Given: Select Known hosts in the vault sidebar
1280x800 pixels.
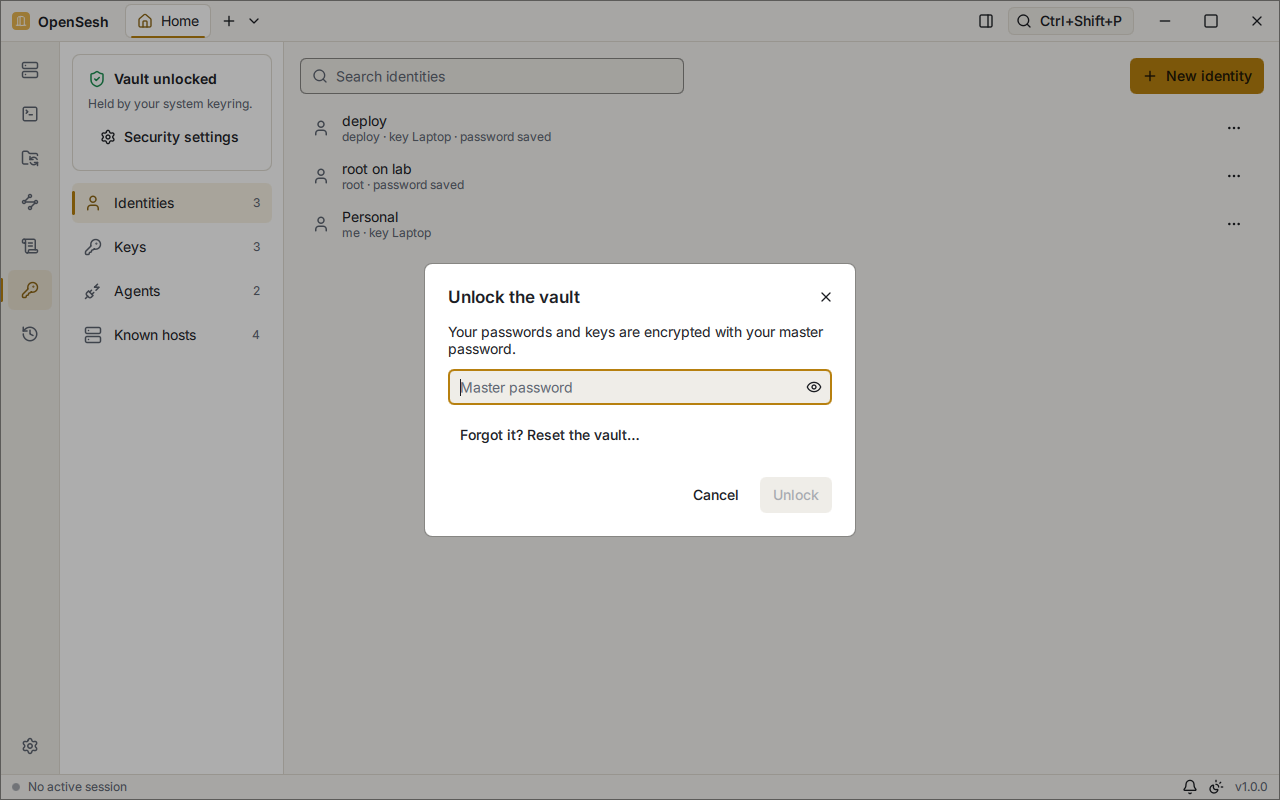Looking at the screenshot, I should point(172,335).
